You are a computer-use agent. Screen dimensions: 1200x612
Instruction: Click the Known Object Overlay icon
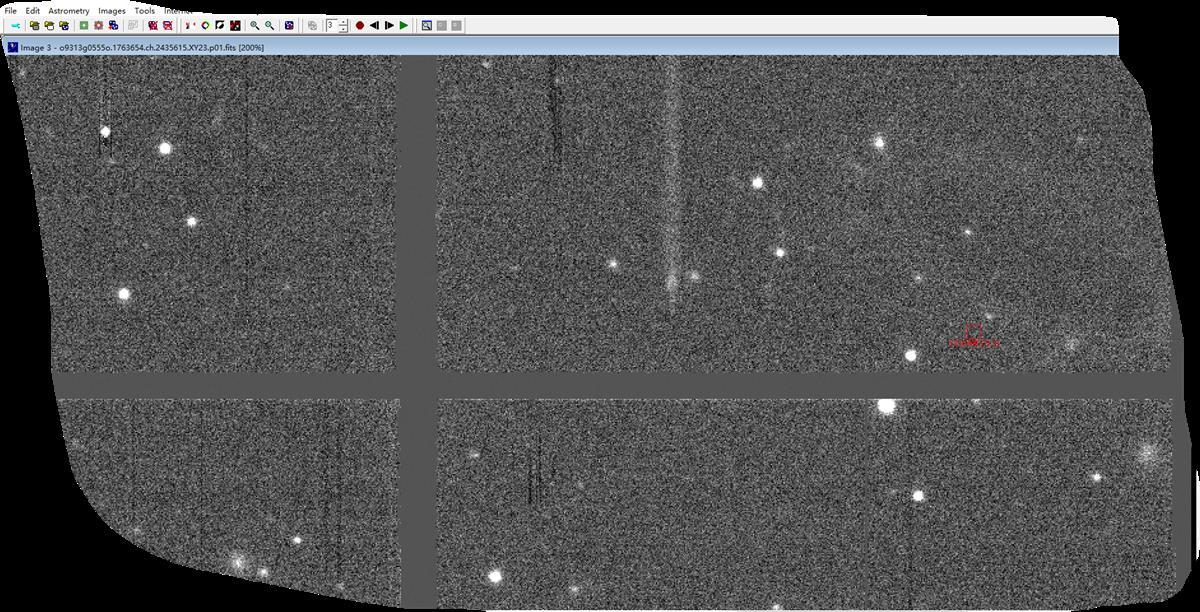coord(205,25)
